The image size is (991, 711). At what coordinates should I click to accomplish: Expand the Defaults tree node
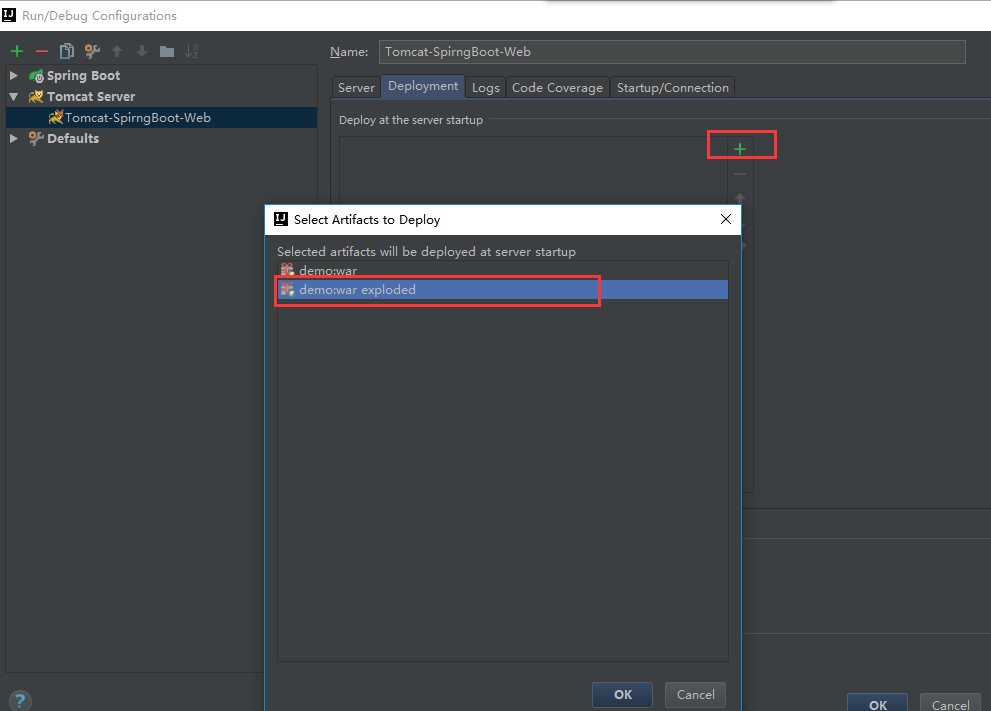click(x=14, y=139)
